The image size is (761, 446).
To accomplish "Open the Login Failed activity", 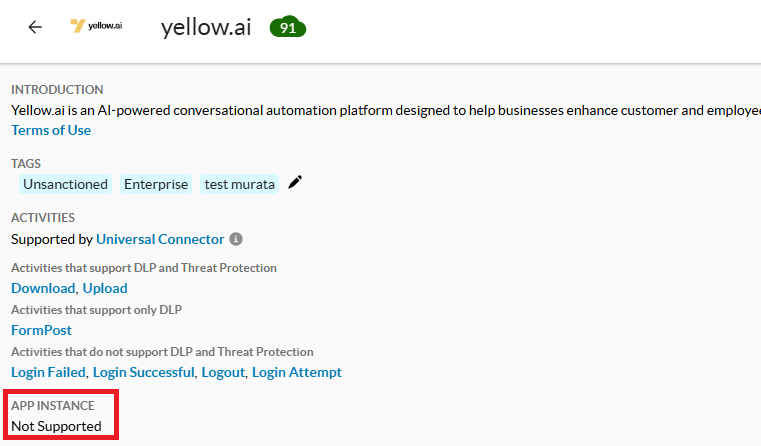I will point(48,372).
